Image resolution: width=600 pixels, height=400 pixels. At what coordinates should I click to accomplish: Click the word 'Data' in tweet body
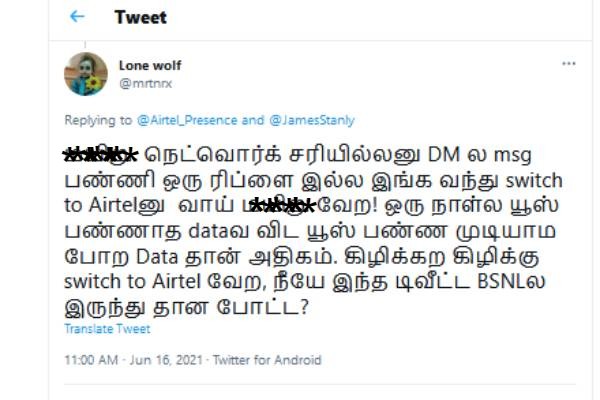click(x=157, y=256)
